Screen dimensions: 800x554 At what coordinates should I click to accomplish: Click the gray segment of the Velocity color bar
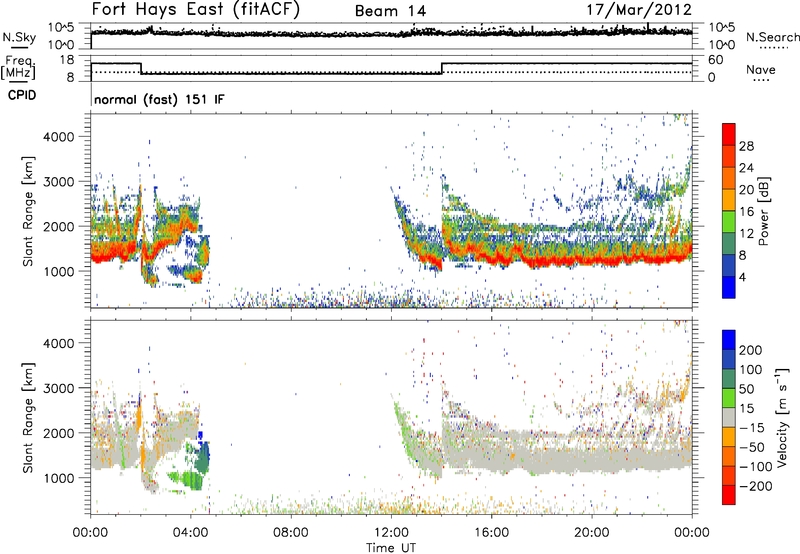coord(729,417)
